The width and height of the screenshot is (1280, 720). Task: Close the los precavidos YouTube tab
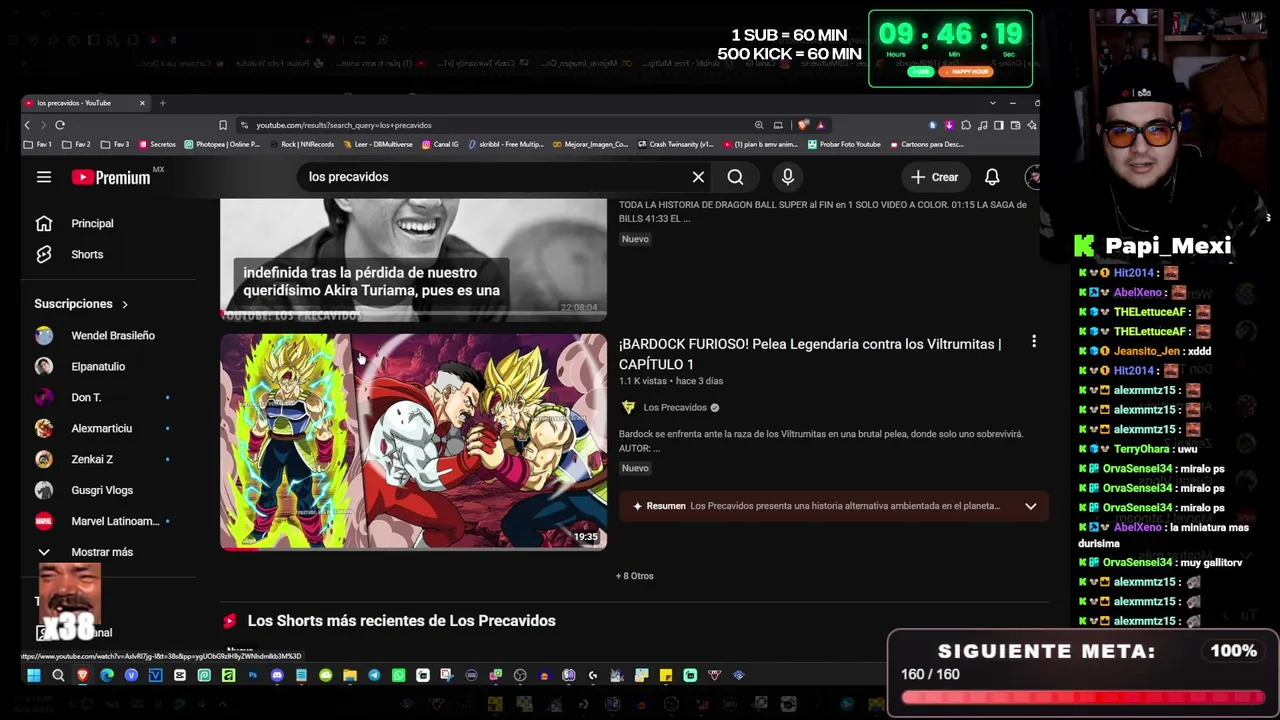tap(142, 103)
